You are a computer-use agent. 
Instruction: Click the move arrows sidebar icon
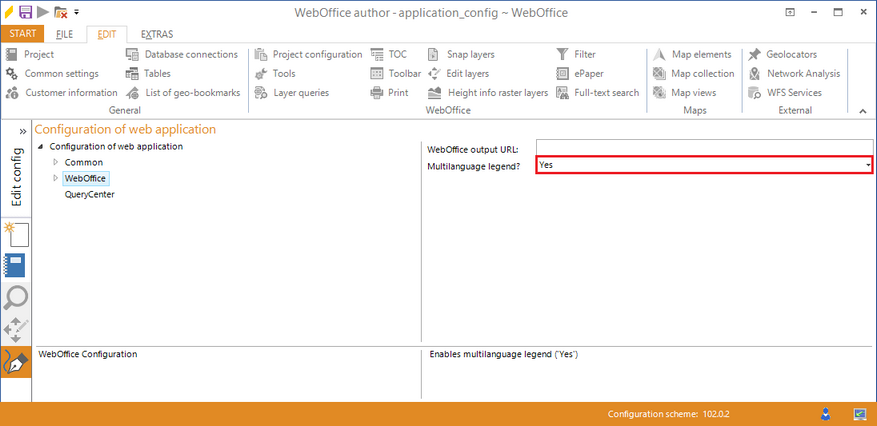pos(16,330)
